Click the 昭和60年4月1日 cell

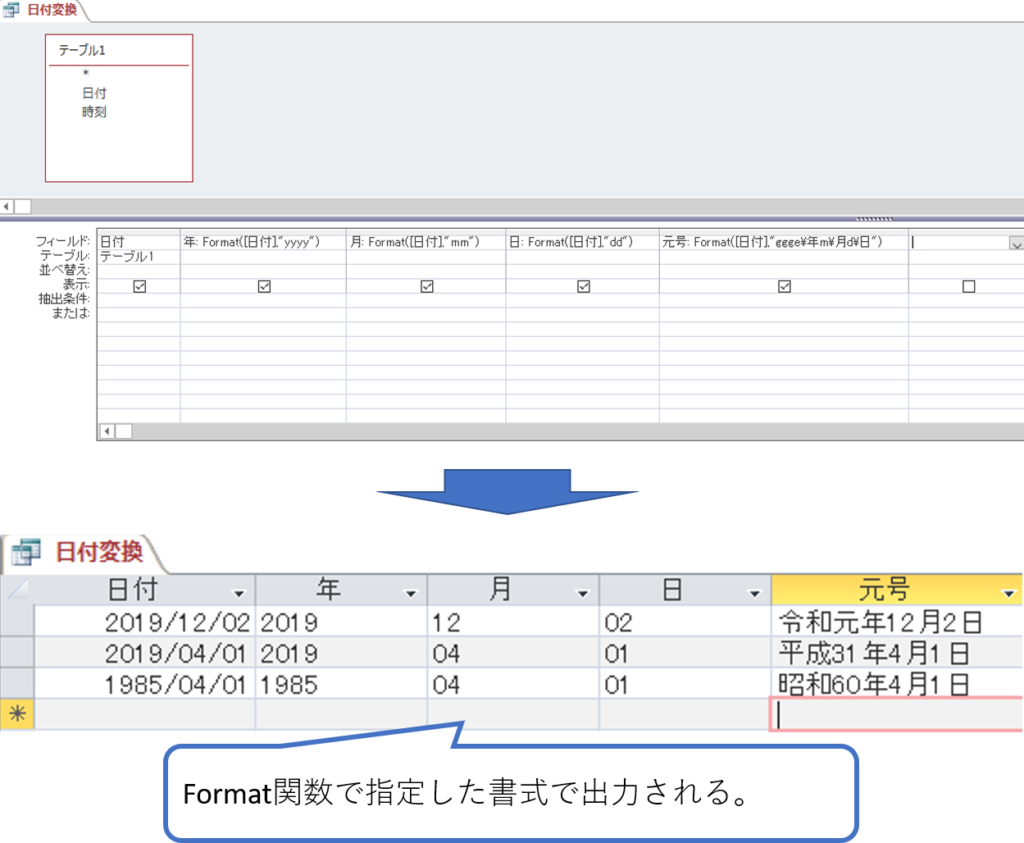[897, 684]
